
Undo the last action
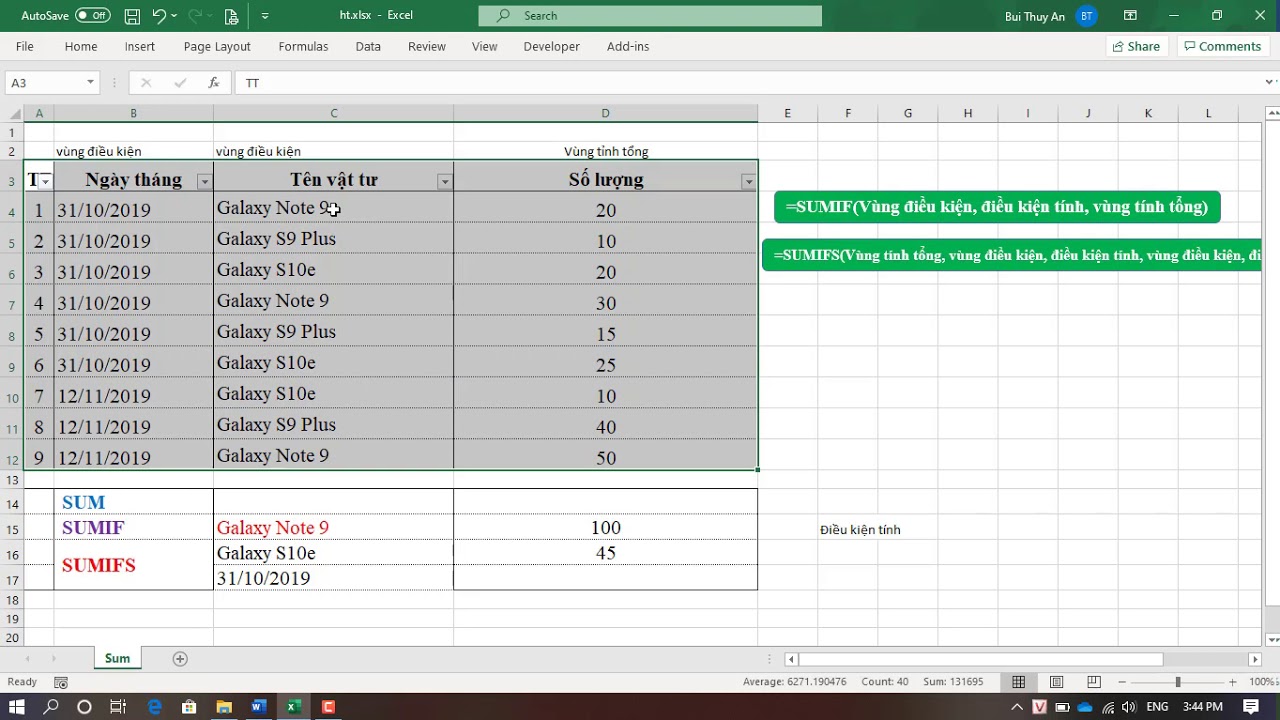[x=159, y=15]
